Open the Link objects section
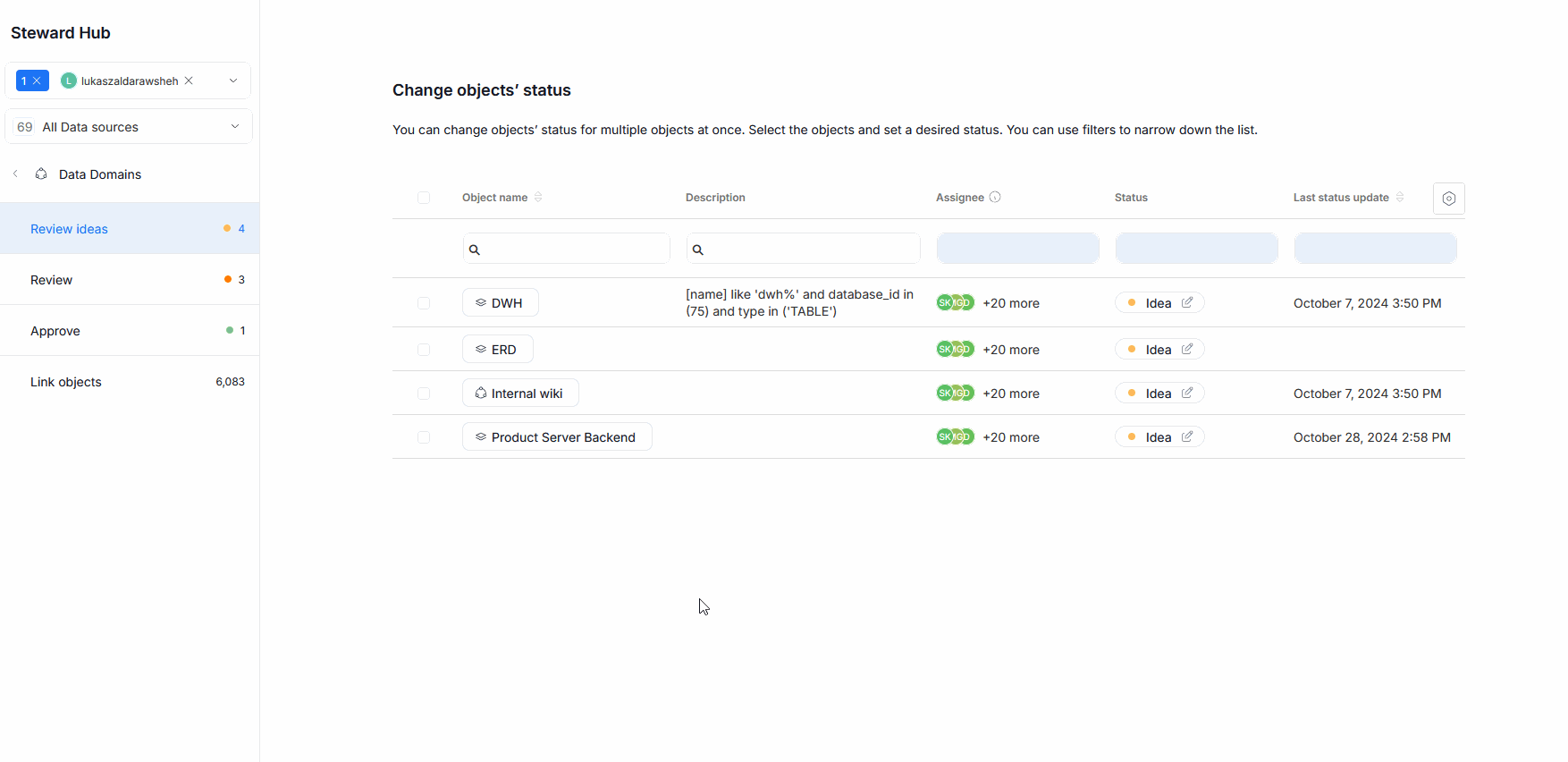 pos(66,382)
